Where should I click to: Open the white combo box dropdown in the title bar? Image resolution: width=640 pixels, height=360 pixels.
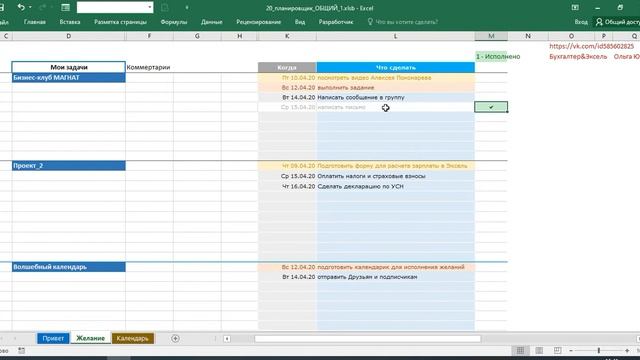coord(149,7)
